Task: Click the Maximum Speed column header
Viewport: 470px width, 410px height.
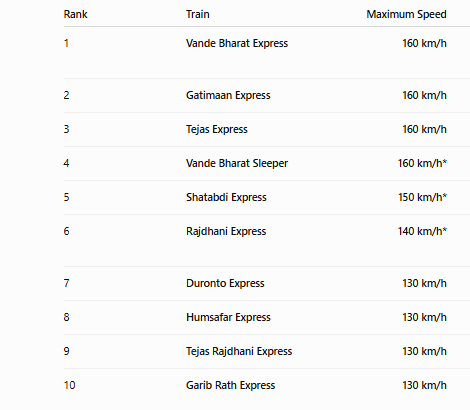Action: [x=406, y=14]
